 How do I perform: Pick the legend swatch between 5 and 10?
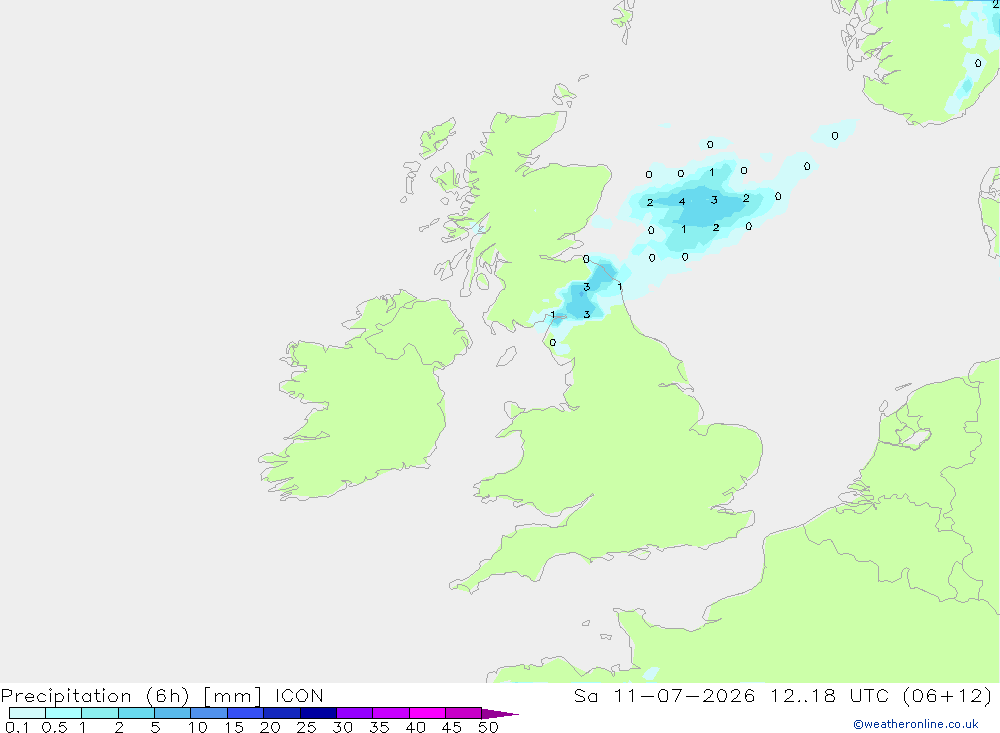pos(173,713)
